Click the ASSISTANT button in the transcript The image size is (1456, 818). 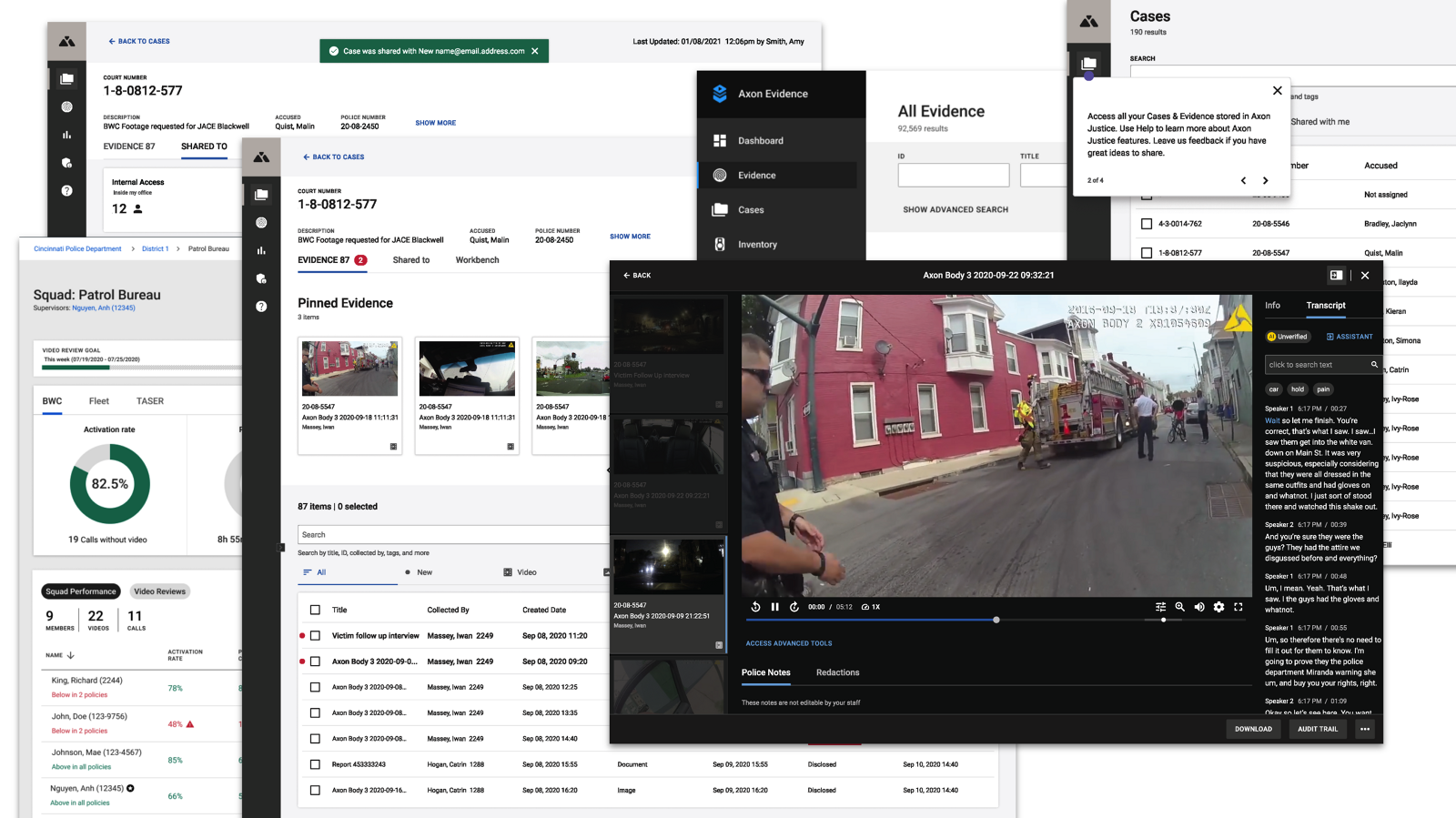pos(1350,337)
